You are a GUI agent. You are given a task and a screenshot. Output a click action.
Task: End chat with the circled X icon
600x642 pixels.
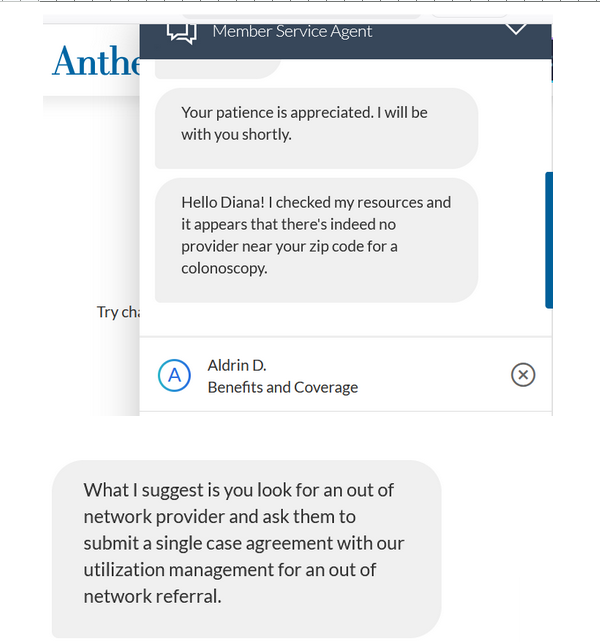523,375
